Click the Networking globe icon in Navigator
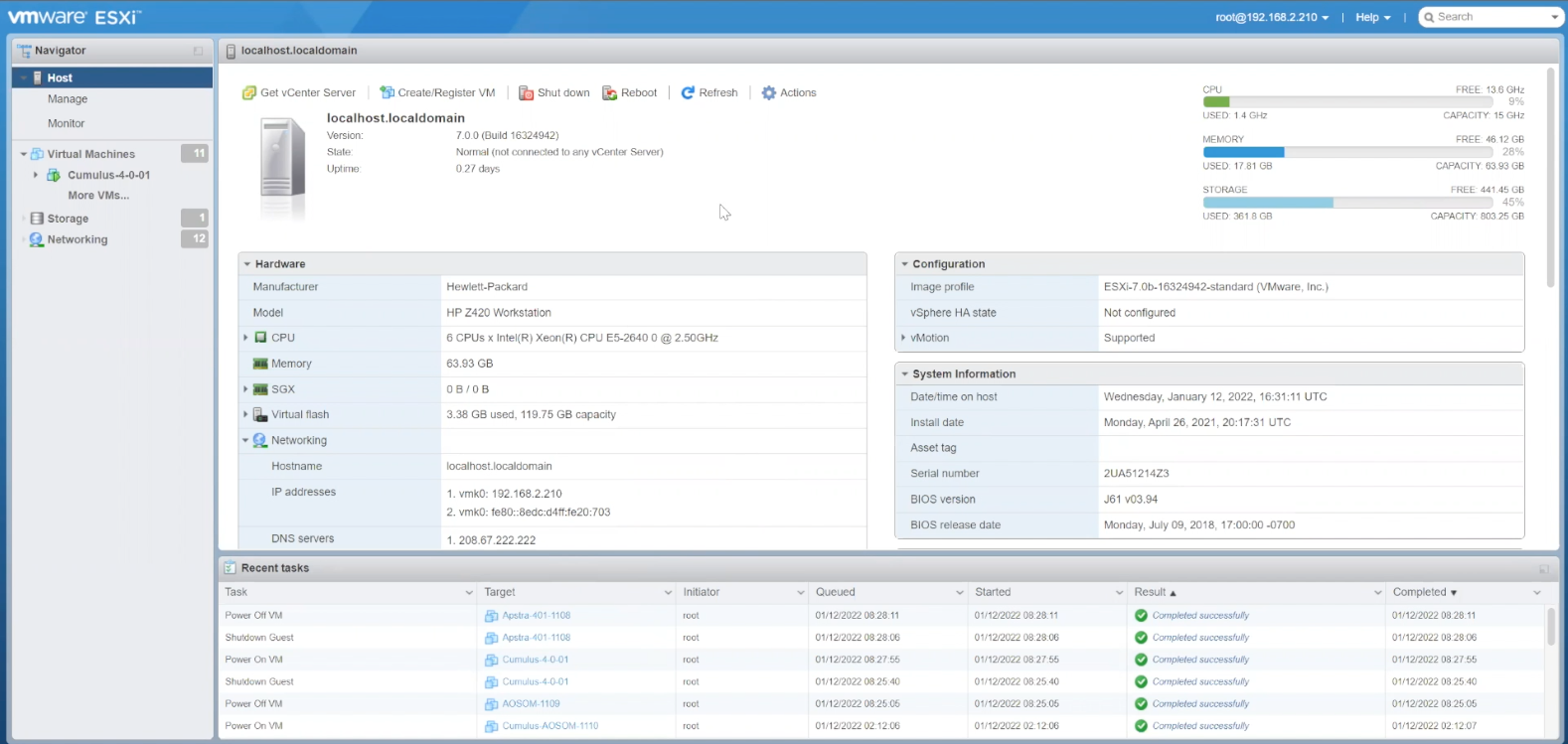1568x744 pixels. point(37,239)
